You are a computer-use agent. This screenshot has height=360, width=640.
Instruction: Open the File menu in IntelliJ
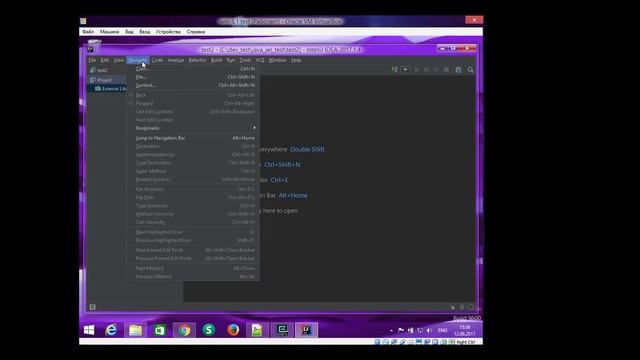tap(92, 60)
